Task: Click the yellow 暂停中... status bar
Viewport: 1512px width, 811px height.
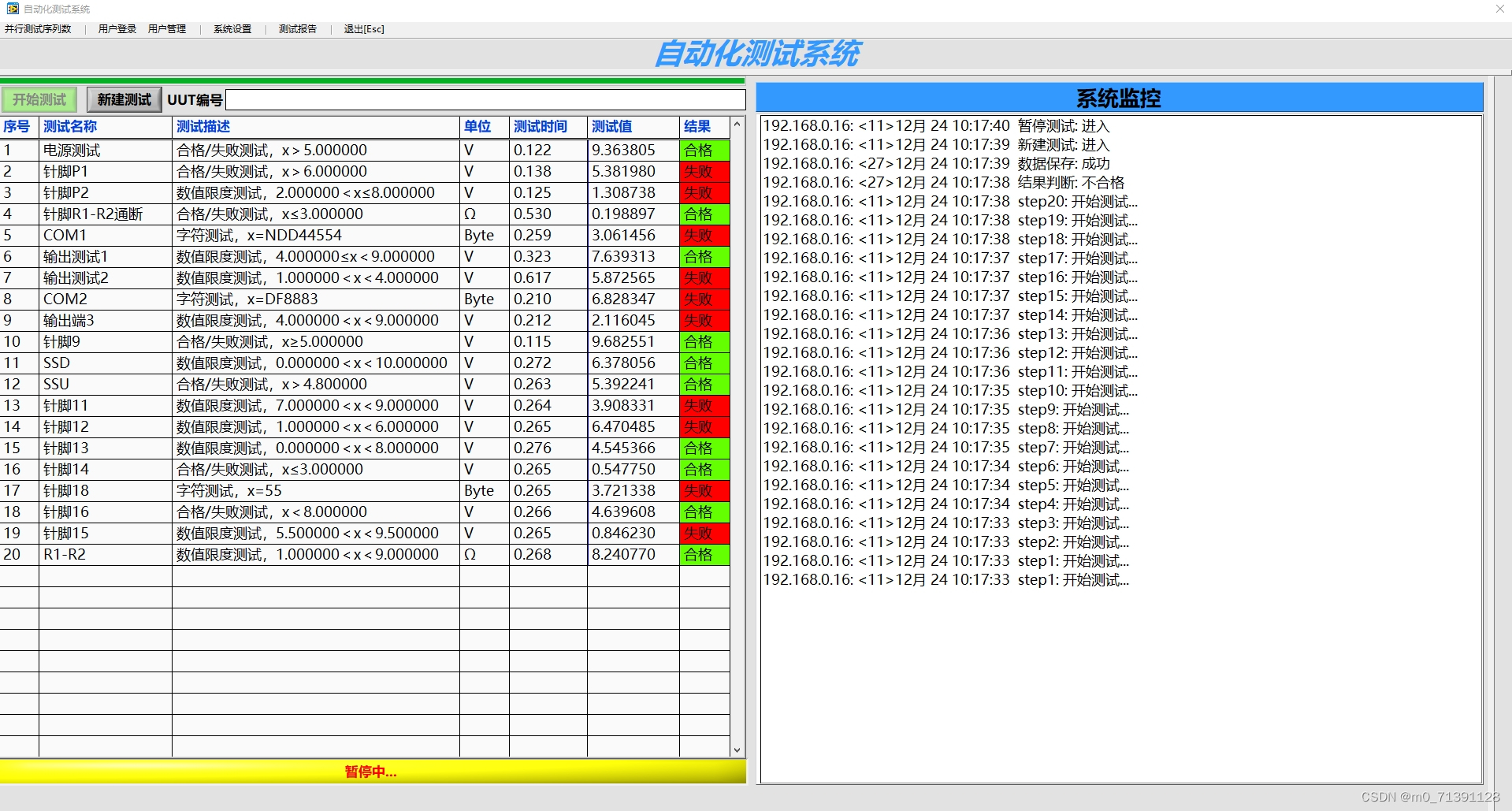Action: pyautogui.click(x=372, y=772)
